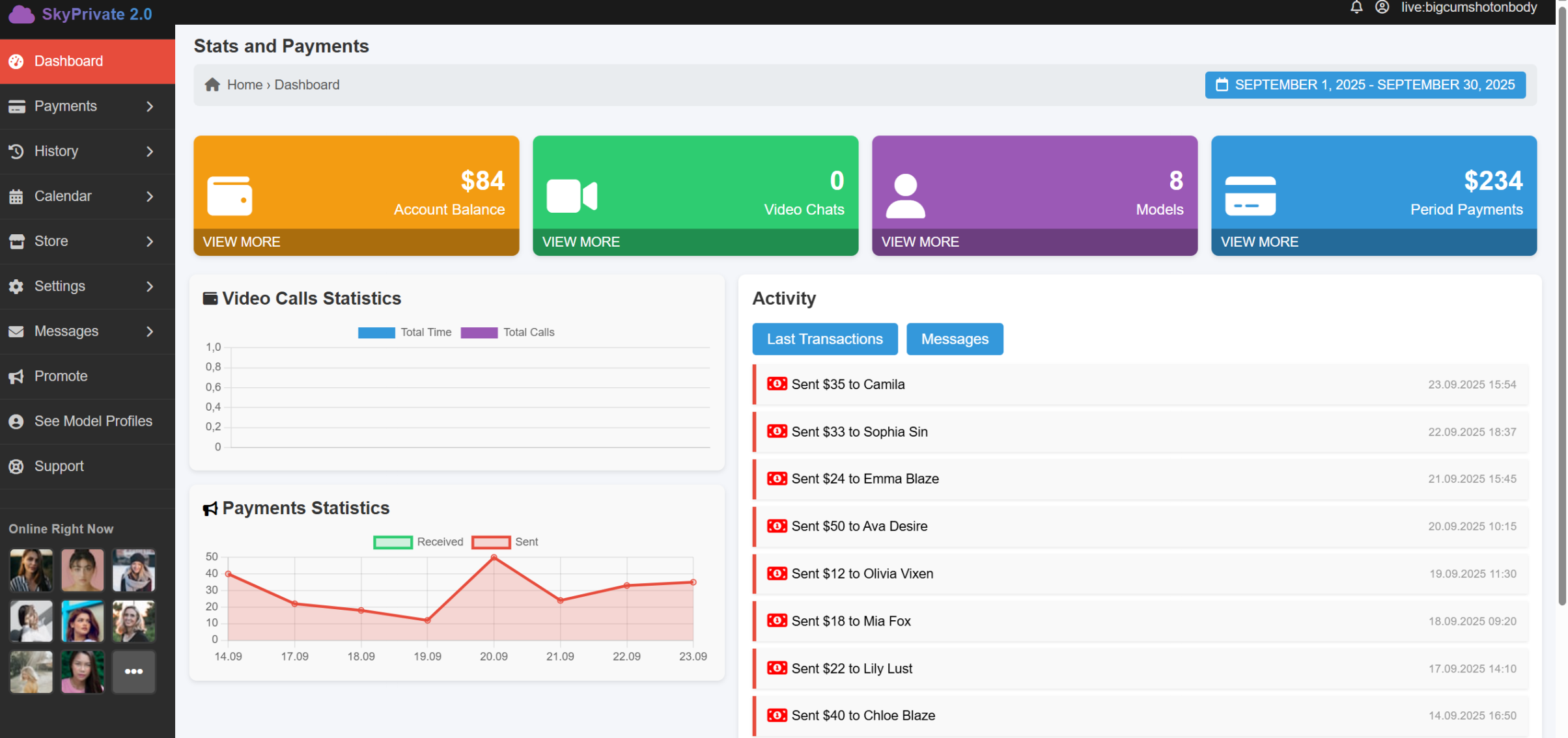
Task: Switch to the Messages activity tab
Action: (954, 339)
